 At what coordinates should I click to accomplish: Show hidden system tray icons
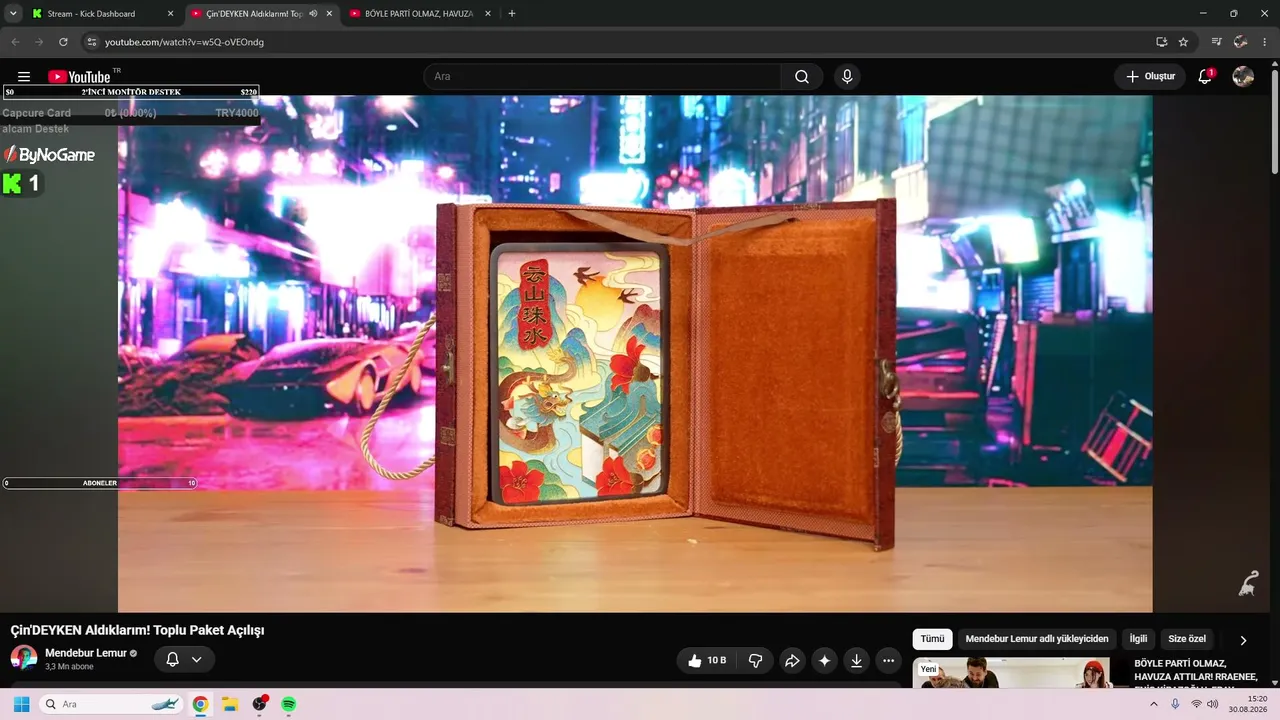(x=1154, y=704)
